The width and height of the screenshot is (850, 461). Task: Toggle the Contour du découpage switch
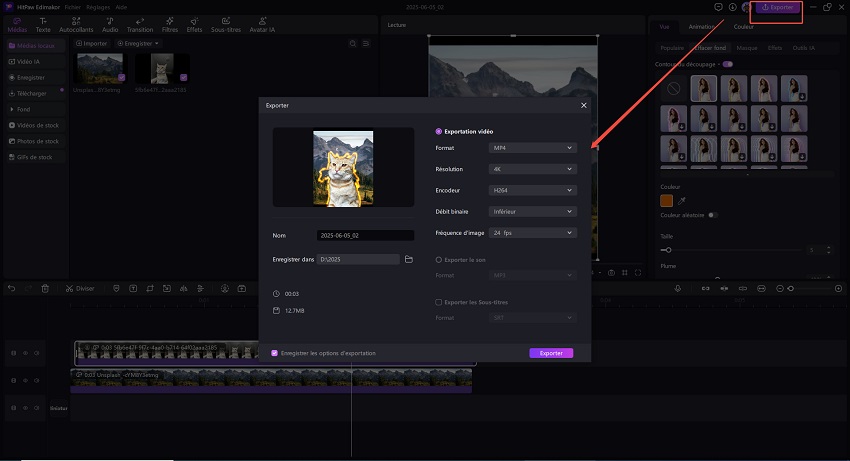727,64
